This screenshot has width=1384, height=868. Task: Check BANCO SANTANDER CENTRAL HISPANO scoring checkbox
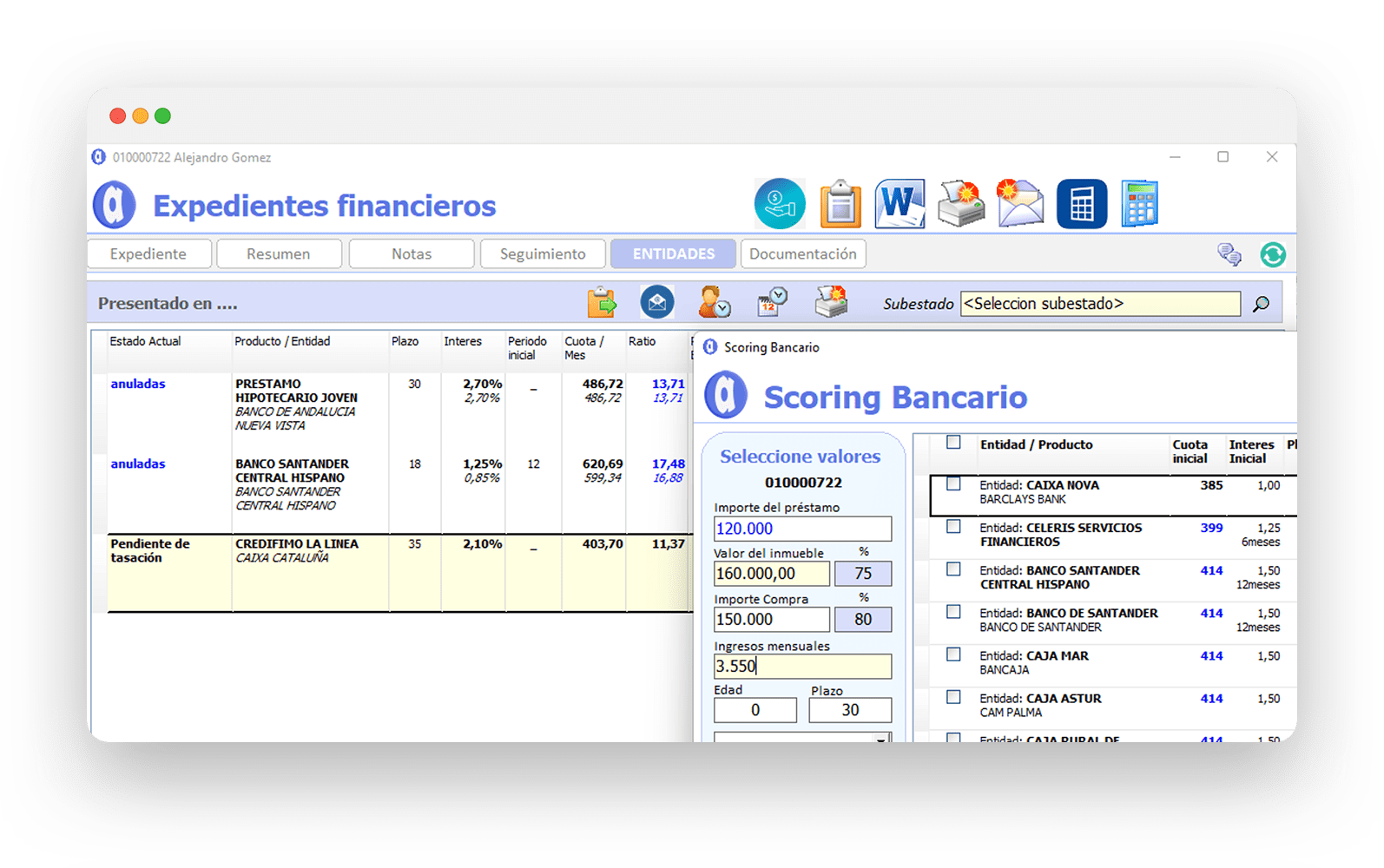pos(953,569)
